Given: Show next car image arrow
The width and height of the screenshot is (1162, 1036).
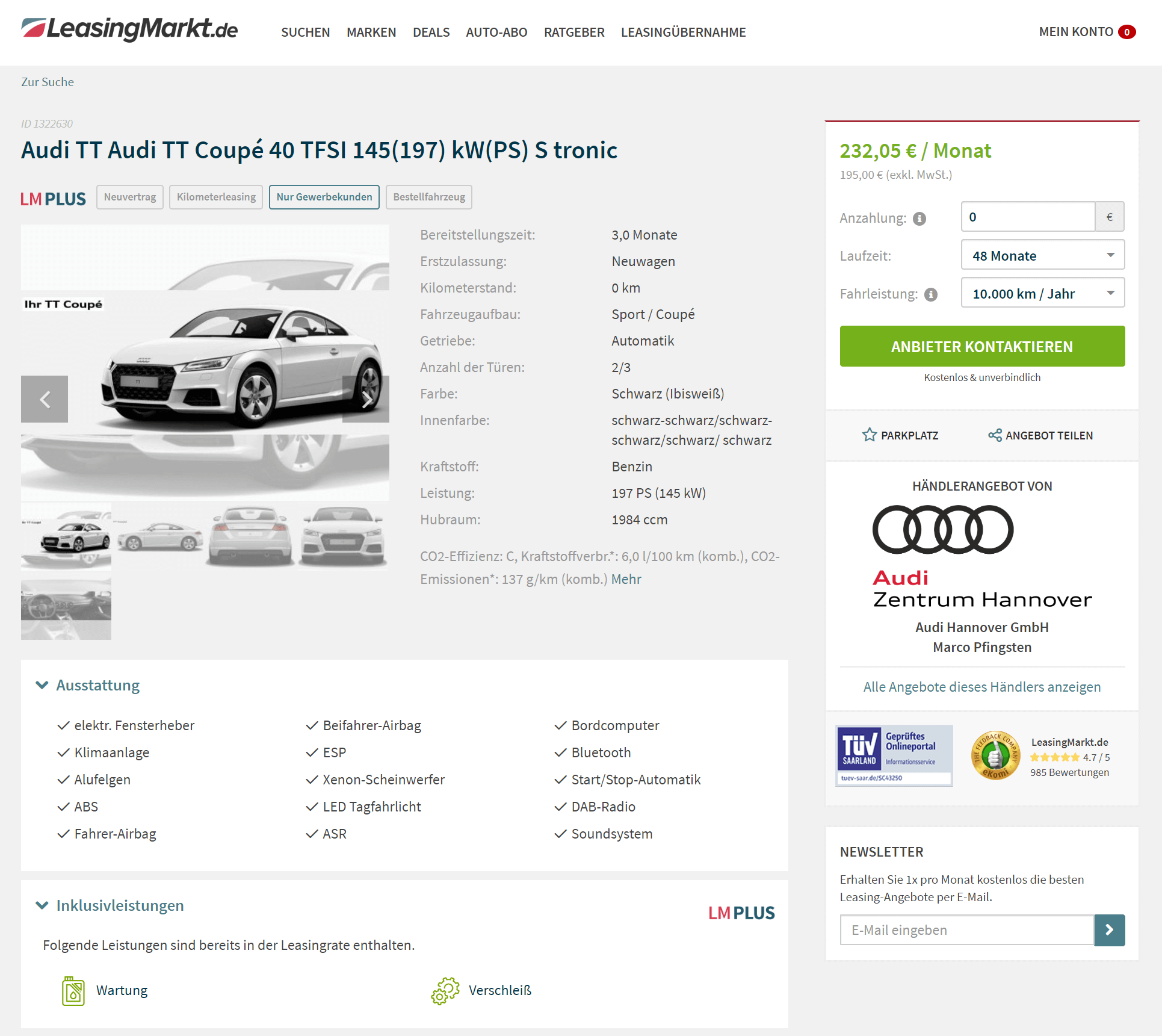Looking at the screenshot, I should pos(366,399).
